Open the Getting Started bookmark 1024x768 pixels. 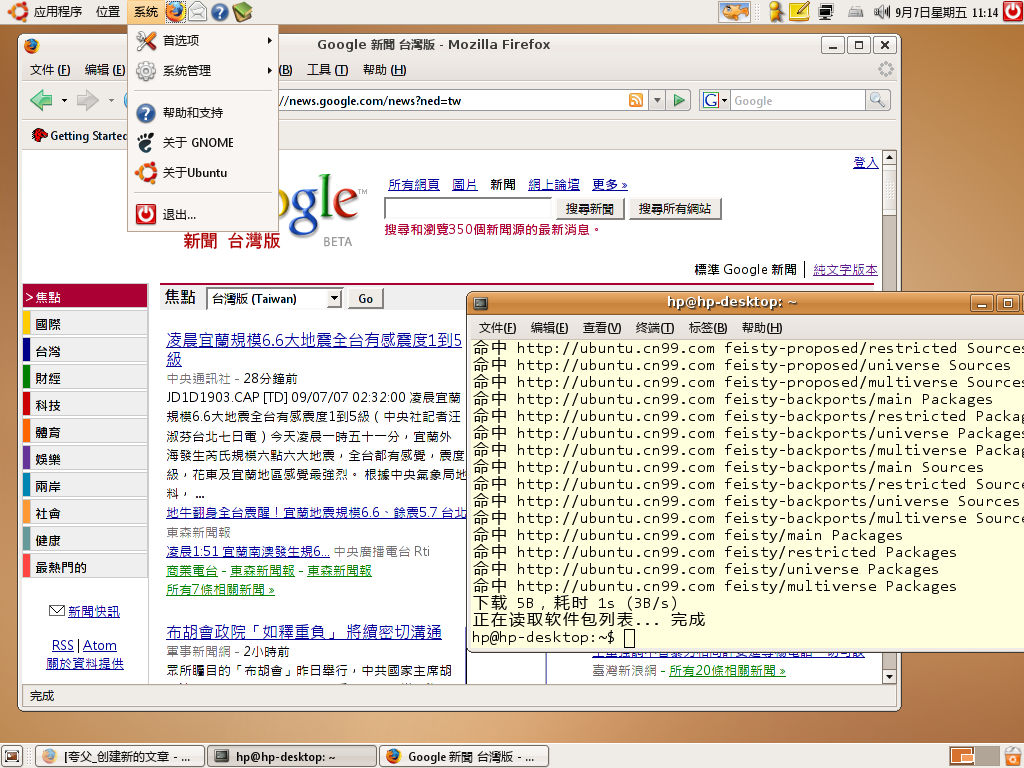click(x=79, y=136)
